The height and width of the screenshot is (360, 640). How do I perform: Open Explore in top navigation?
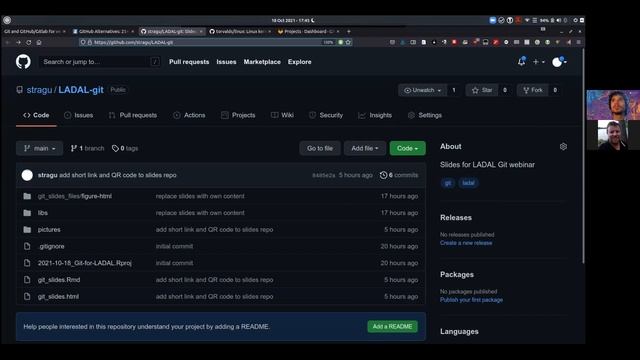(300, 62)
